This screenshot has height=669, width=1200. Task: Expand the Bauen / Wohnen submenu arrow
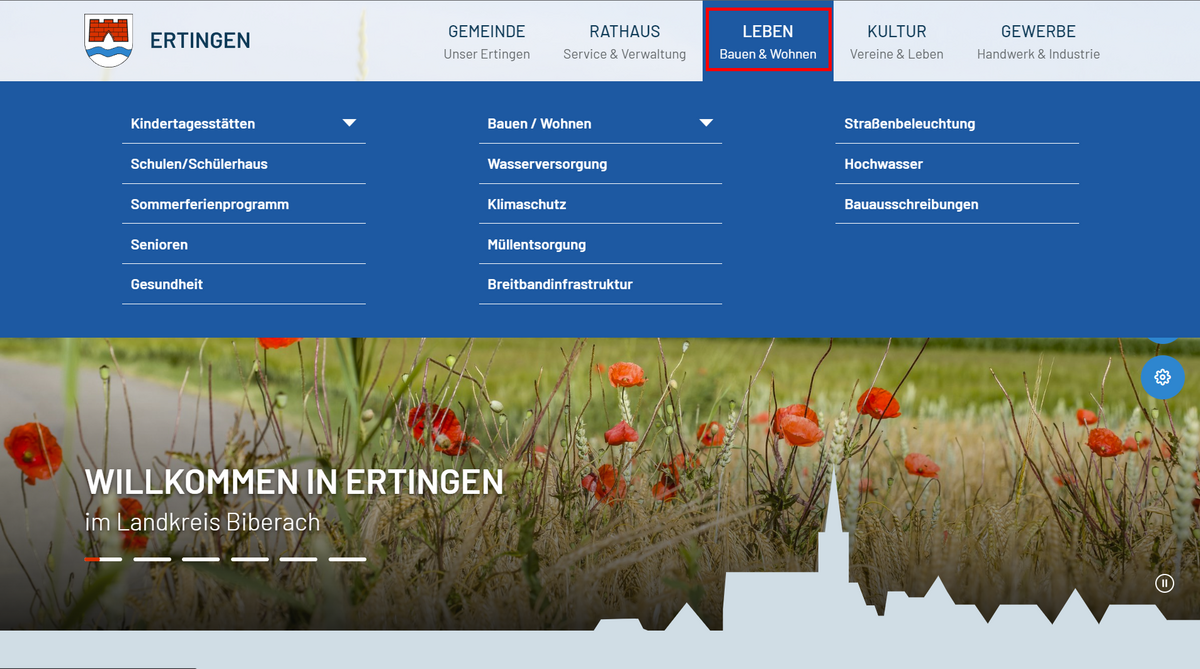pyautogui.click(x=706, y=123)
